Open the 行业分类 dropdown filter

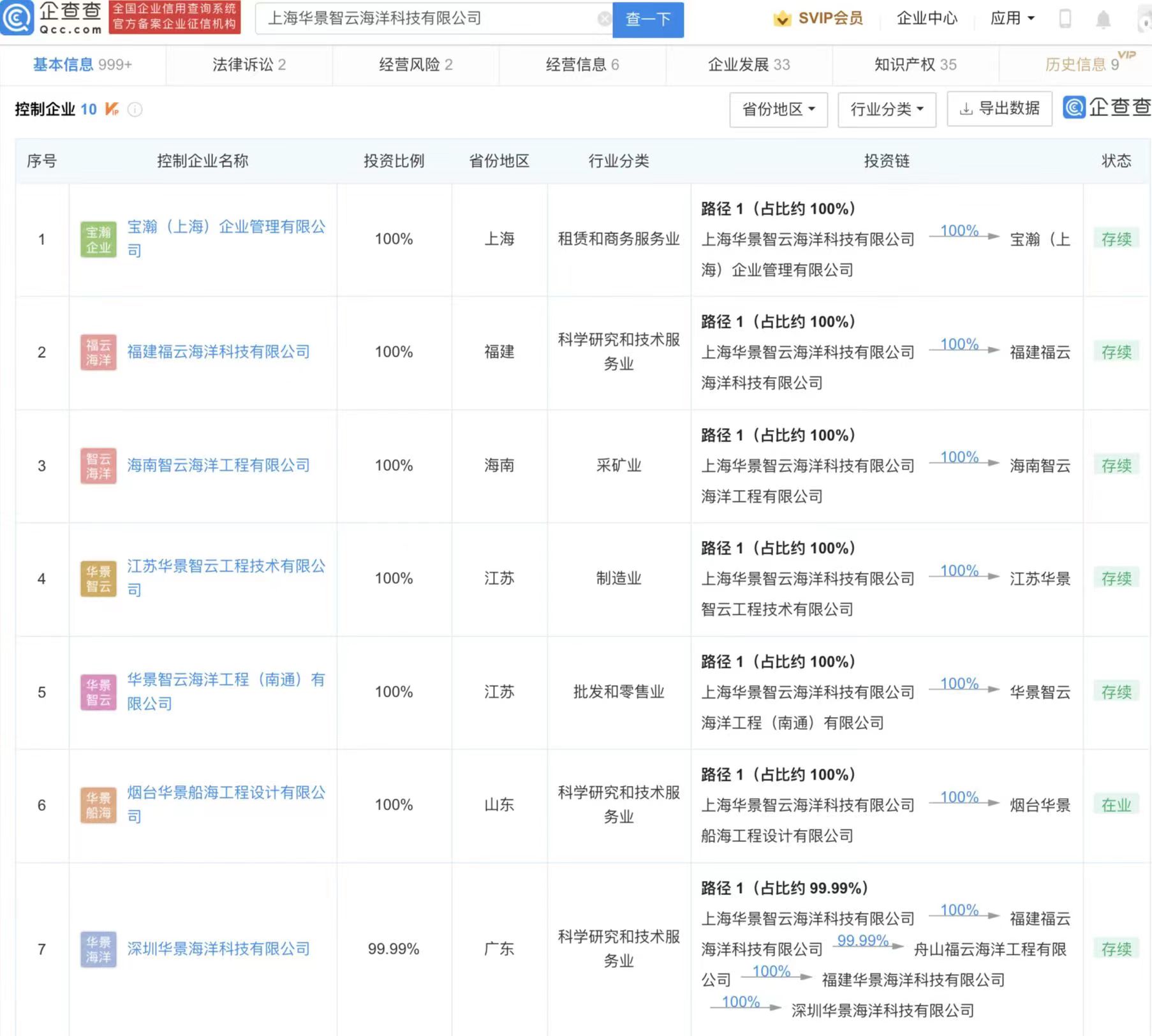pyautogui.click(x=887, y=110)
